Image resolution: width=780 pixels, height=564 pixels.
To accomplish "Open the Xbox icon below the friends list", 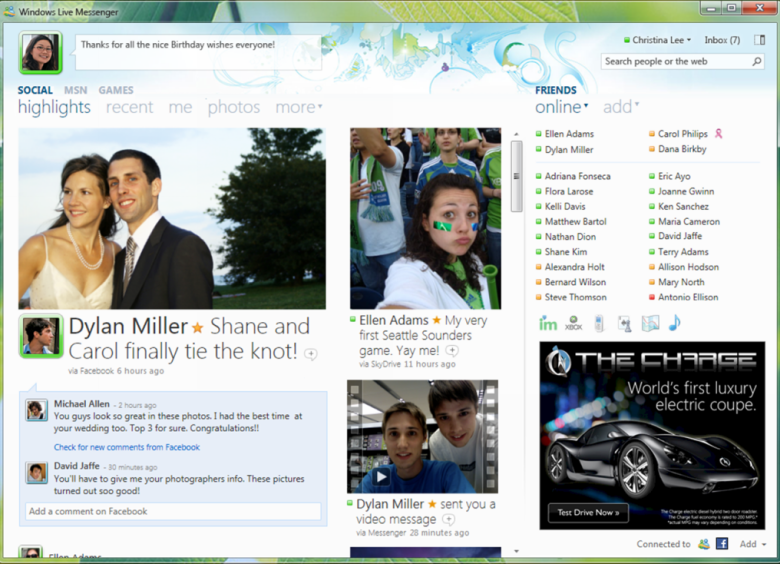I will 574,323.
